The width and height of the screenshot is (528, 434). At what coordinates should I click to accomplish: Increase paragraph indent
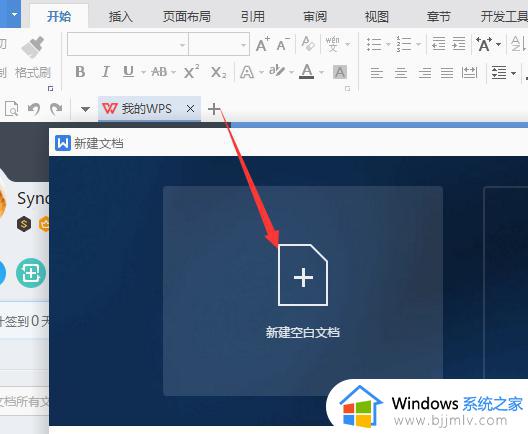click(x=459, y=44)
